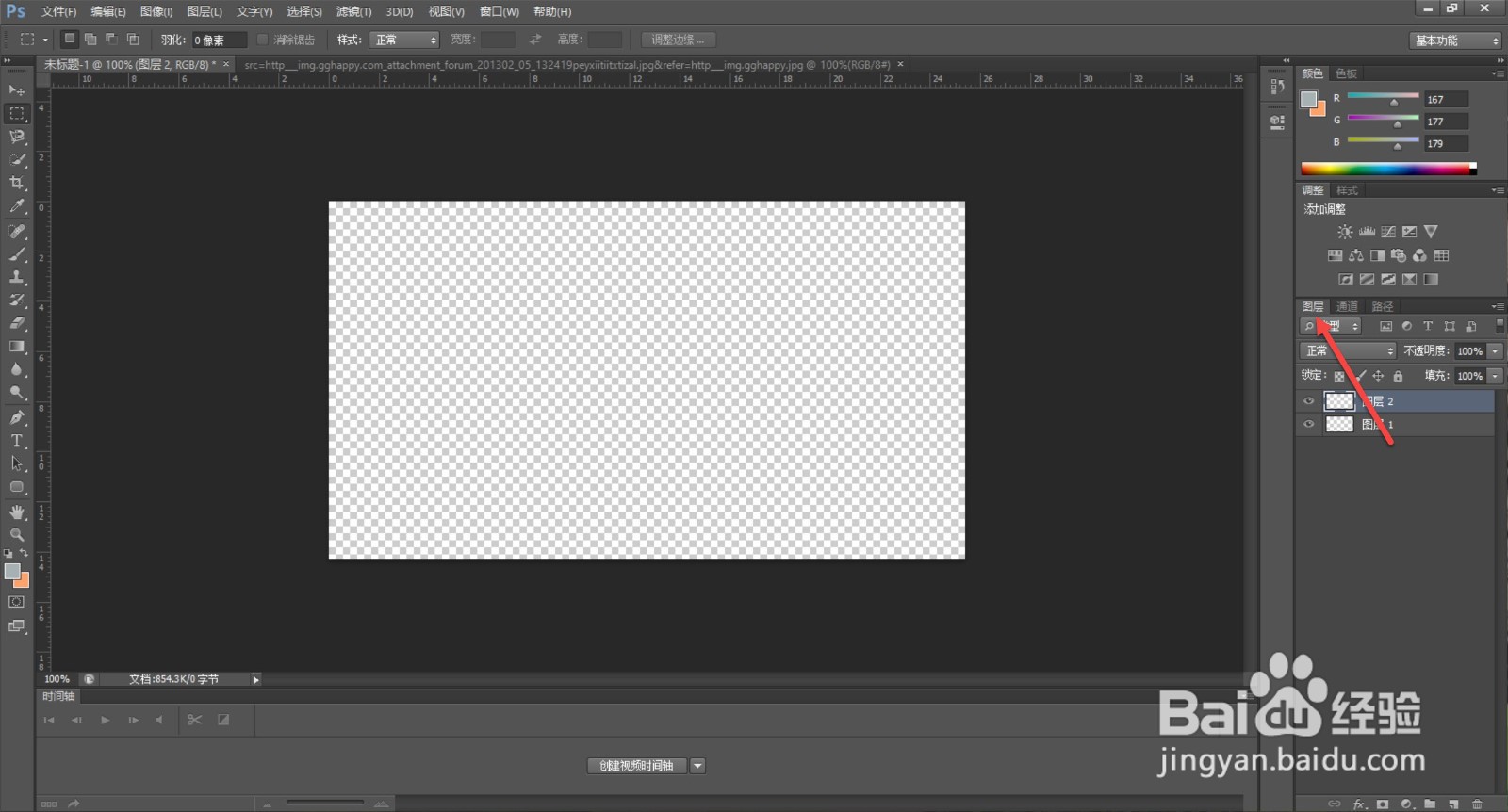Add a Brightness/Contrast adjustment
The image size is (1508, 812).
pos(1345,232)
